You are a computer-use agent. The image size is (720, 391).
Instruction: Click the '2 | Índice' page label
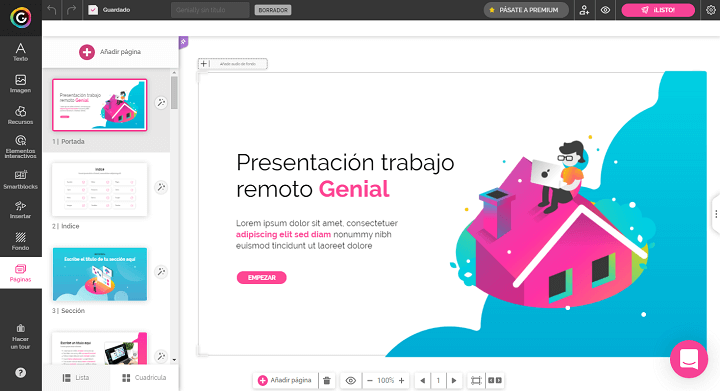[x=66, y=226]
